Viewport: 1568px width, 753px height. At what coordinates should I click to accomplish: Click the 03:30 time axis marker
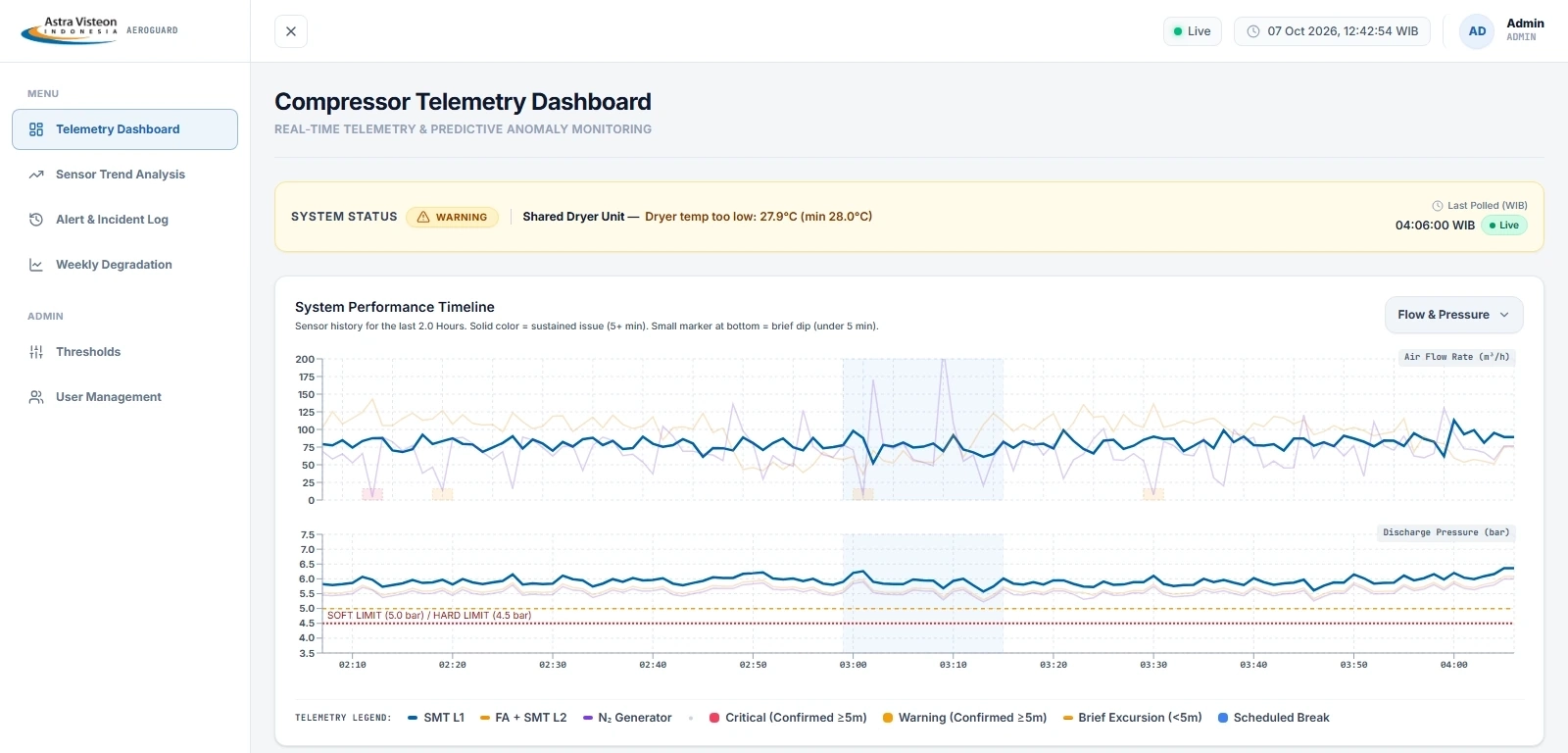(1153, 665)
